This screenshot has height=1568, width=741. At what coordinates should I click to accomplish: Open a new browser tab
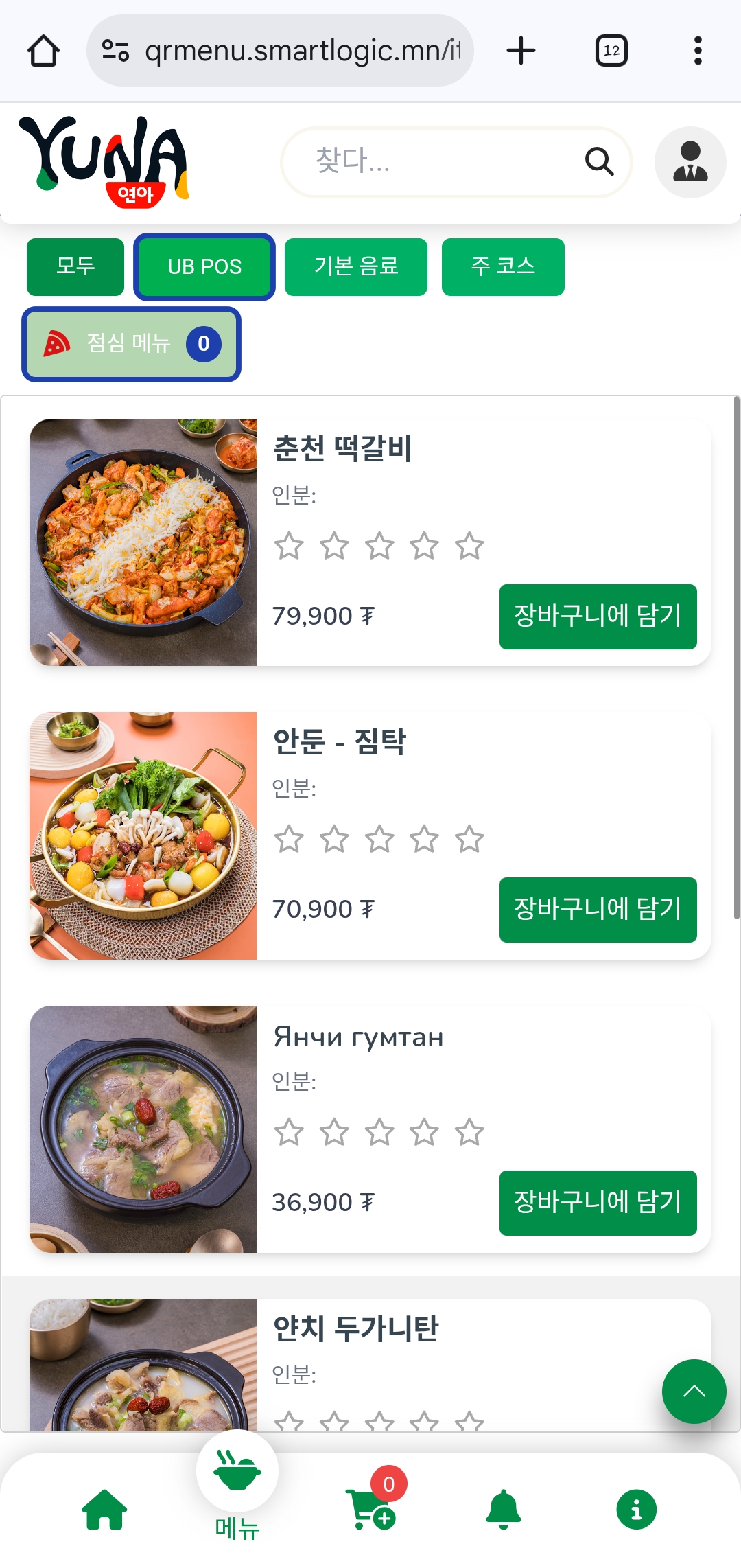click(x=521, y=51)
